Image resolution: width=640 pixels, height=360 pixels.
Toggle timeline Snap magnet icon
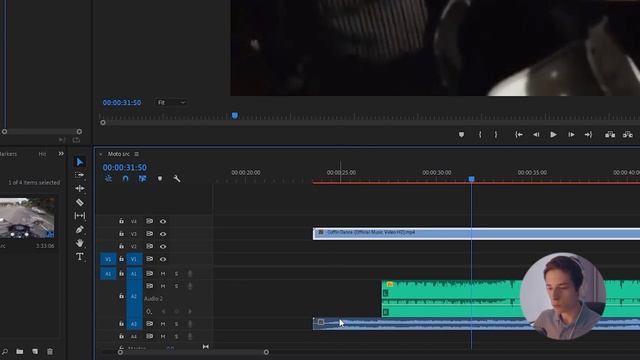(x=125, y=178)
